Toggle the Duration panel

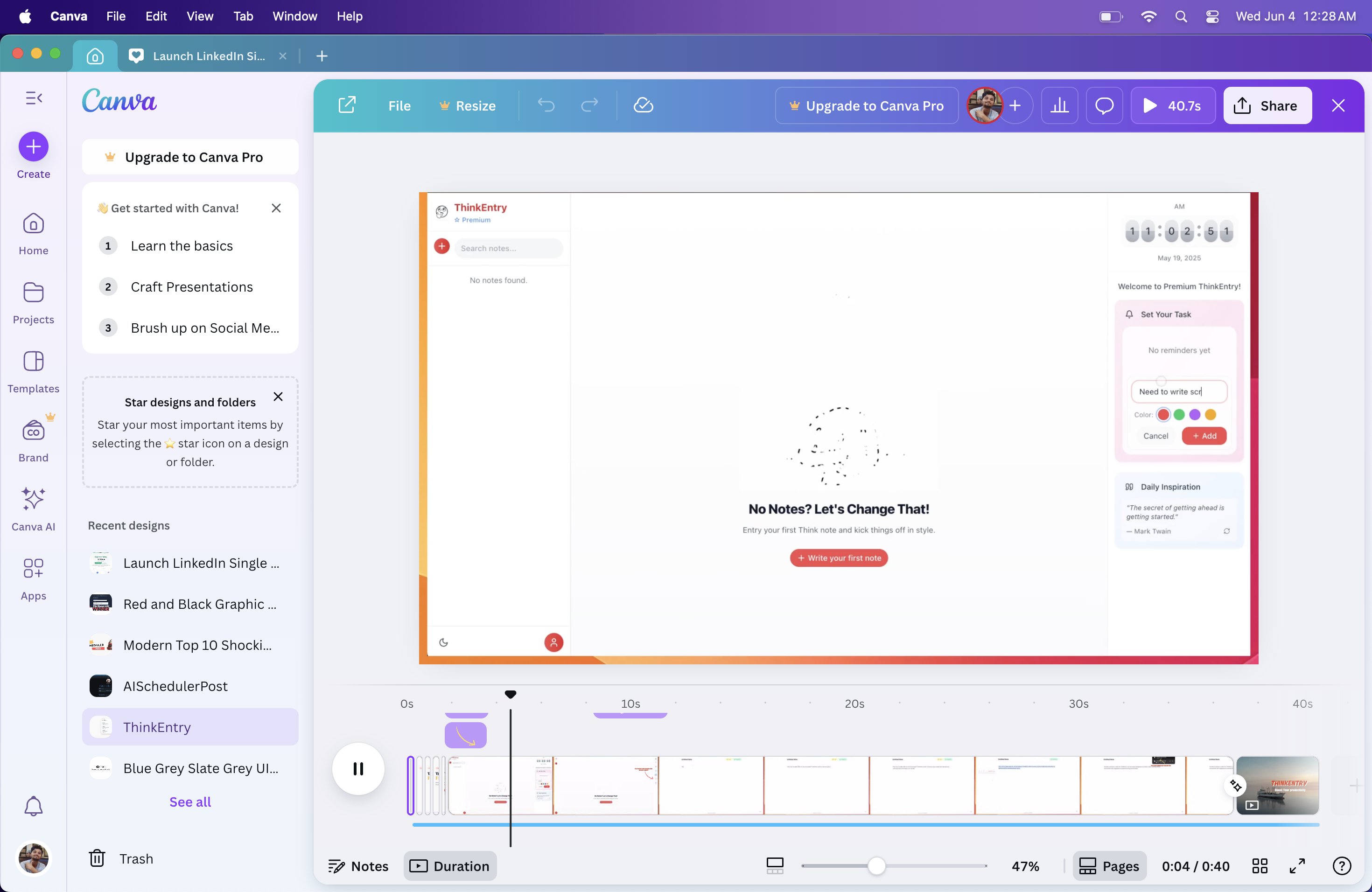click(x=450, y=866)
